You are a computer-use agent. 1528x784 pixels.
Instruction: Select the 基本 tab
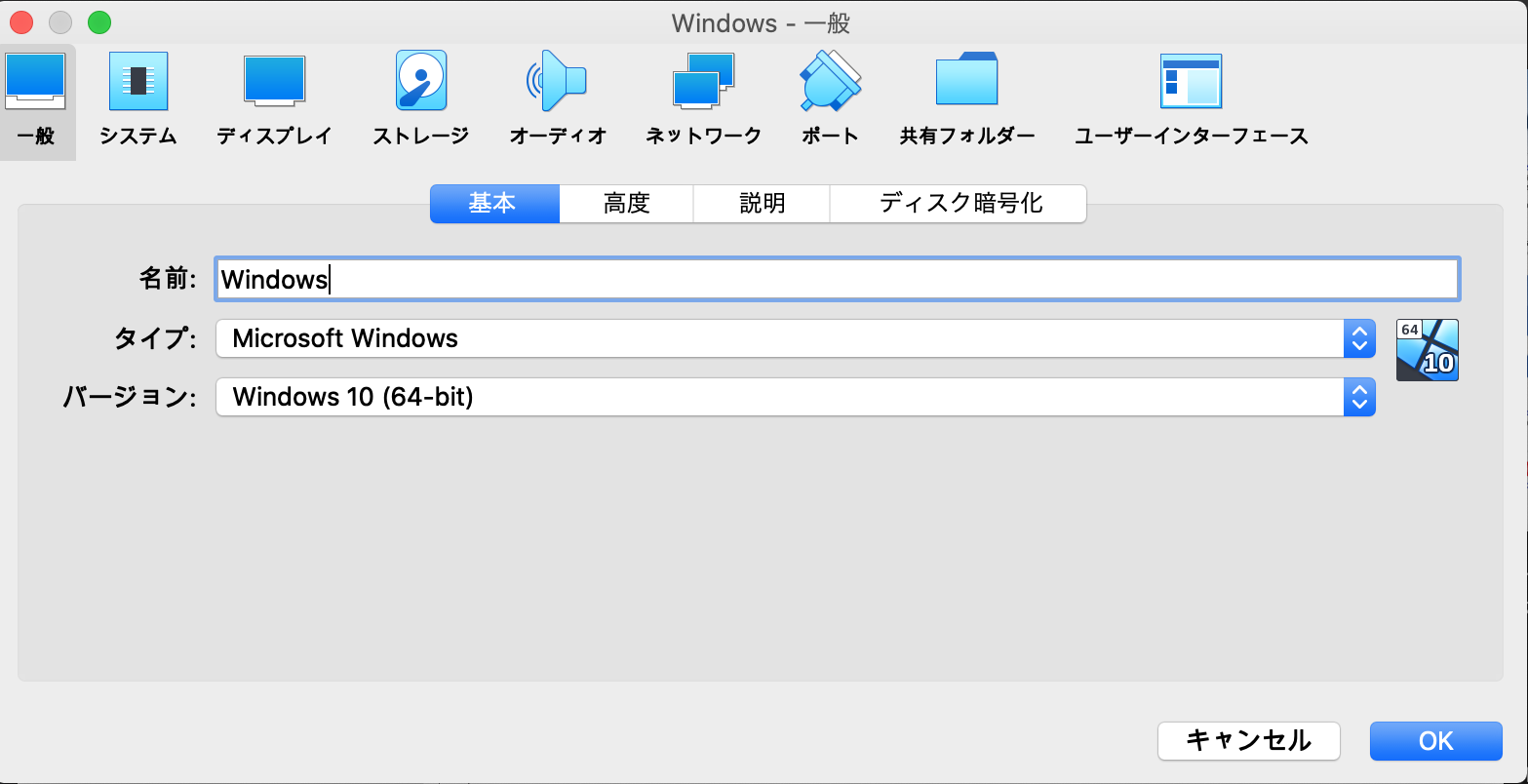tap(494, 204)
